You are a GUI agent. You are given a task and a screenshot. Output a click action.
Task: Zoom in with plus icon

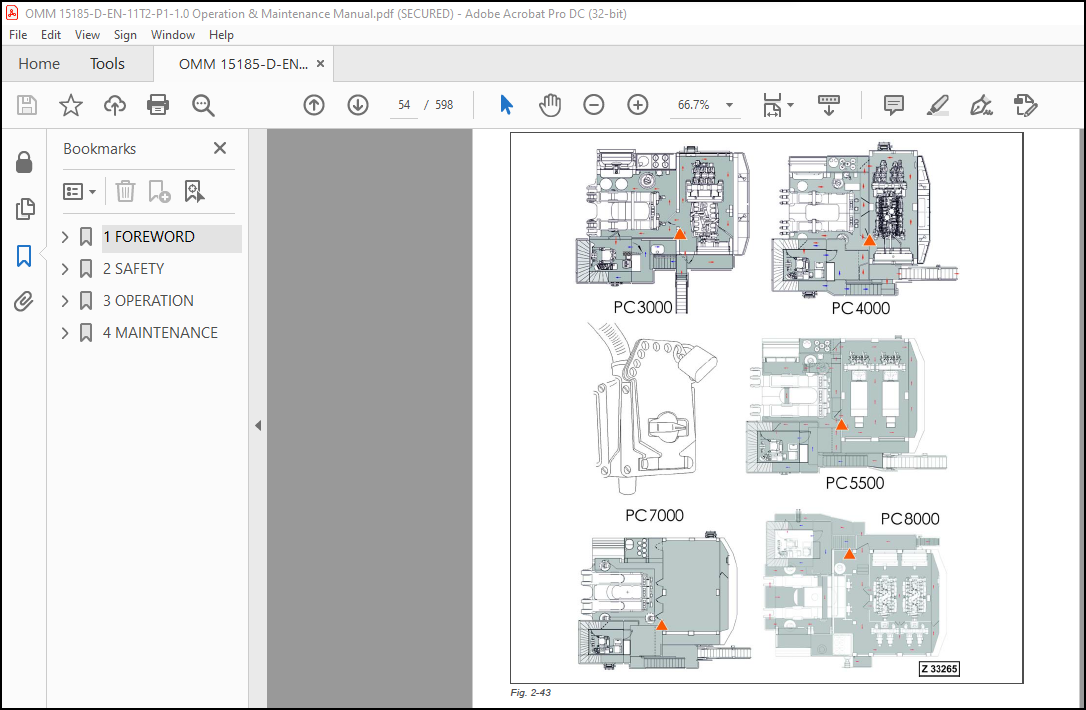[637, 105]
